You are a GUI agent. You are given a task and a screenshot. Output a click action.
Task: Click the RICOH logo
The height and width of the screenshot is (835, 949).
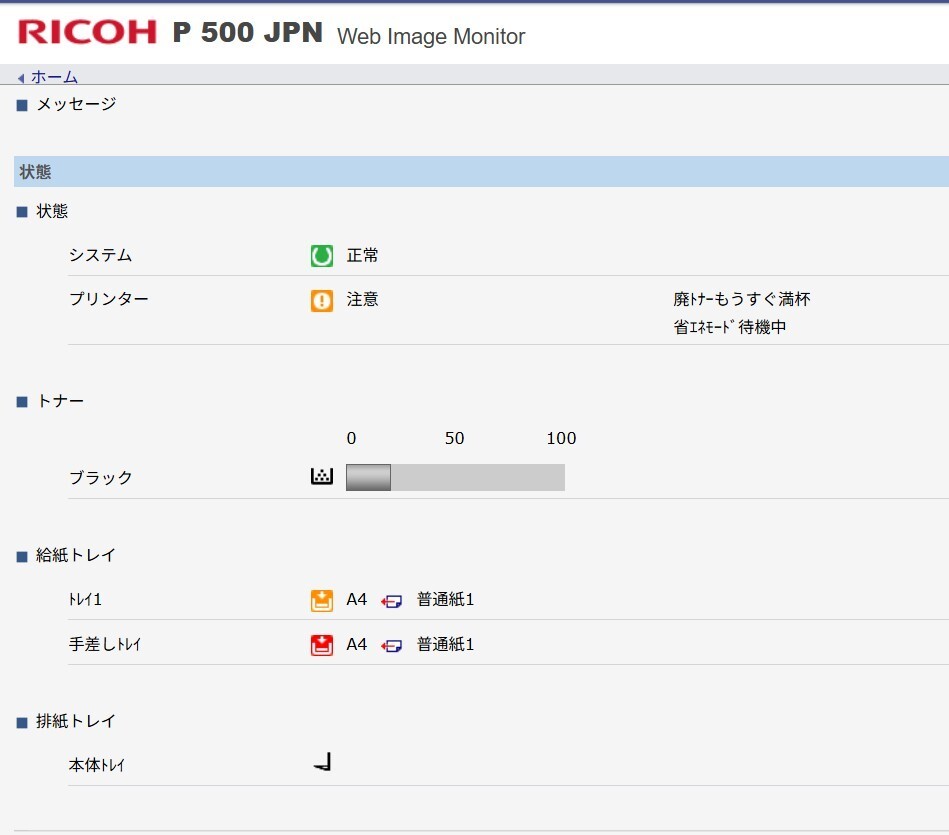pyautogui.click(x=87, y=31)
